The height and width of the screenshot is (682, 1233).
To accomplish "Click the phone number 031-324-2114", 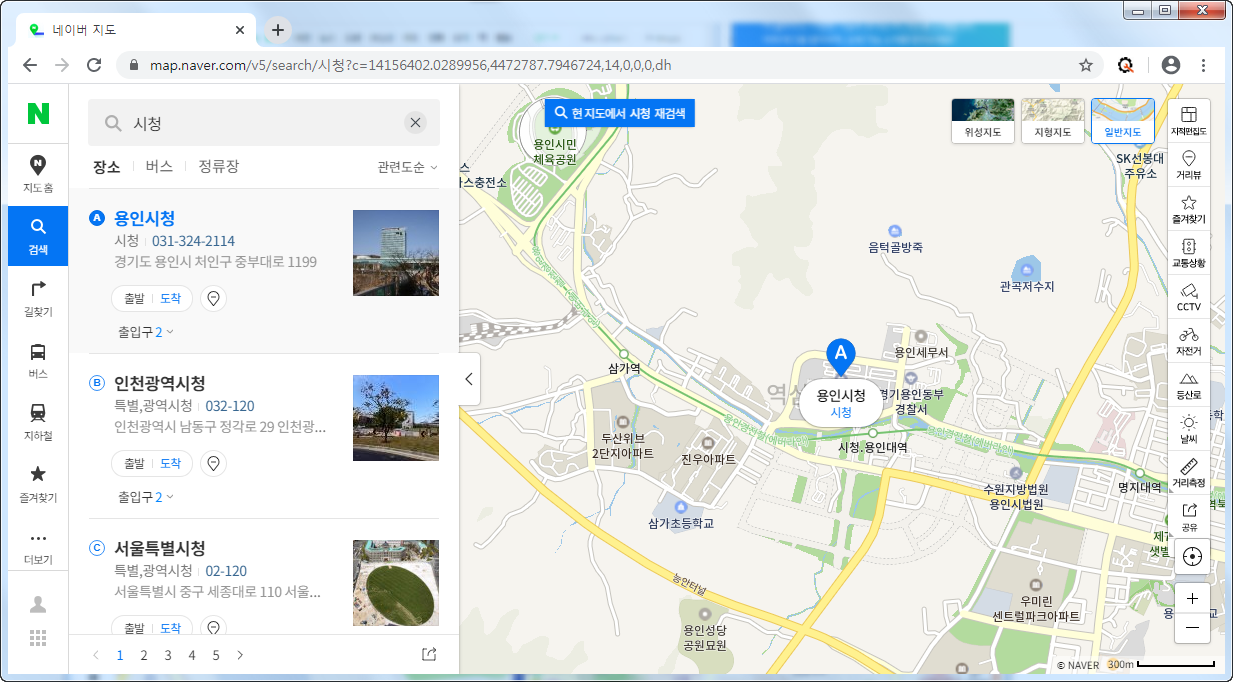I will point(193,241).
